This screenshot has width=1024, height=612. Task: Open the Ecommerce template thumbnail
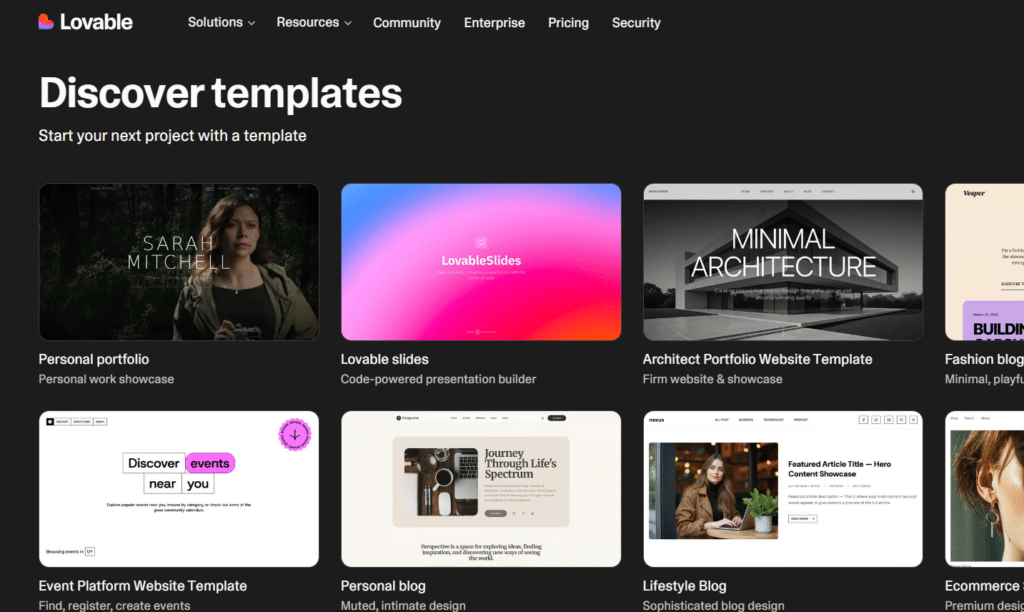(984, 489)
